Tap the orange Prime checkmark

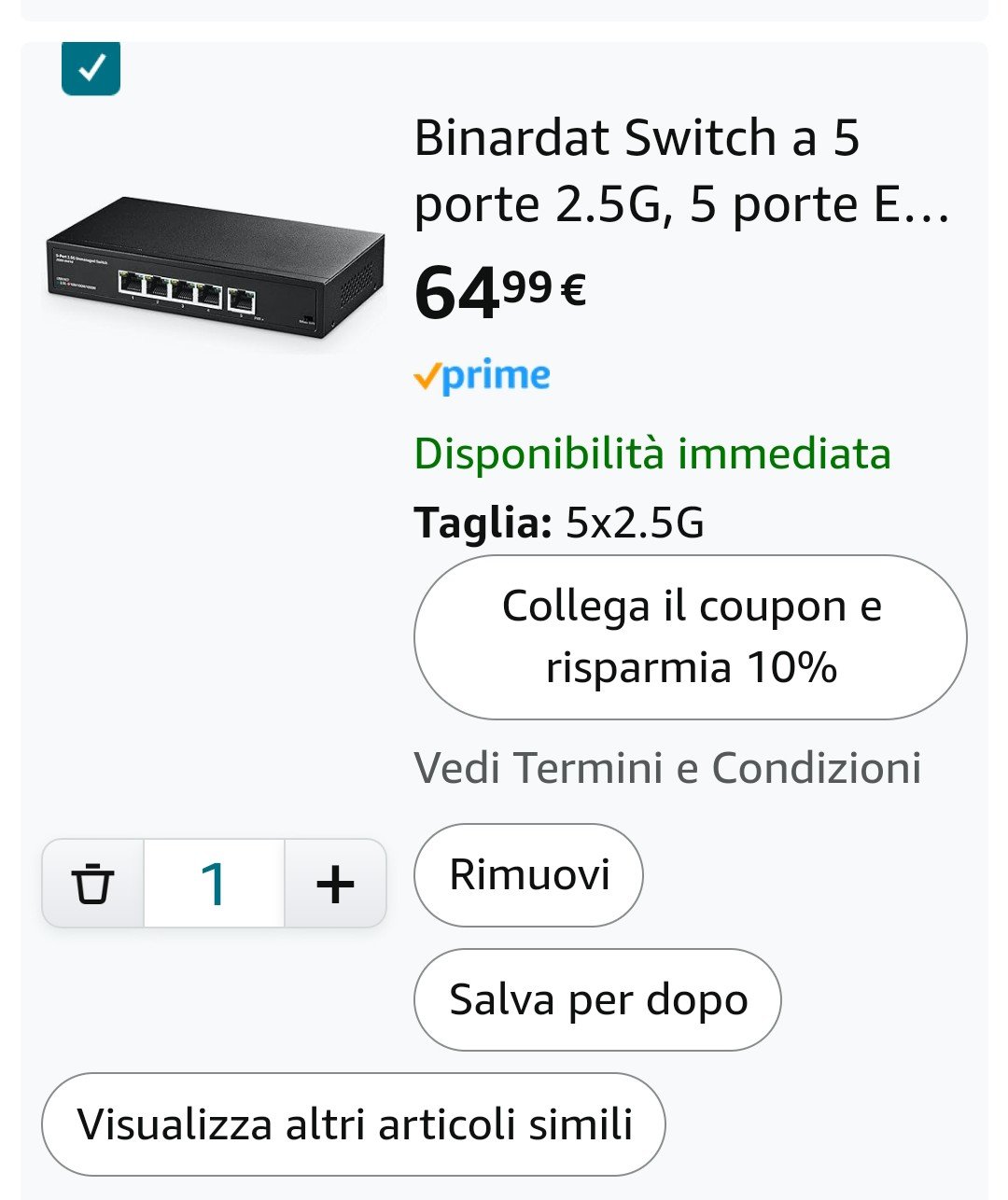coord(426,376)
